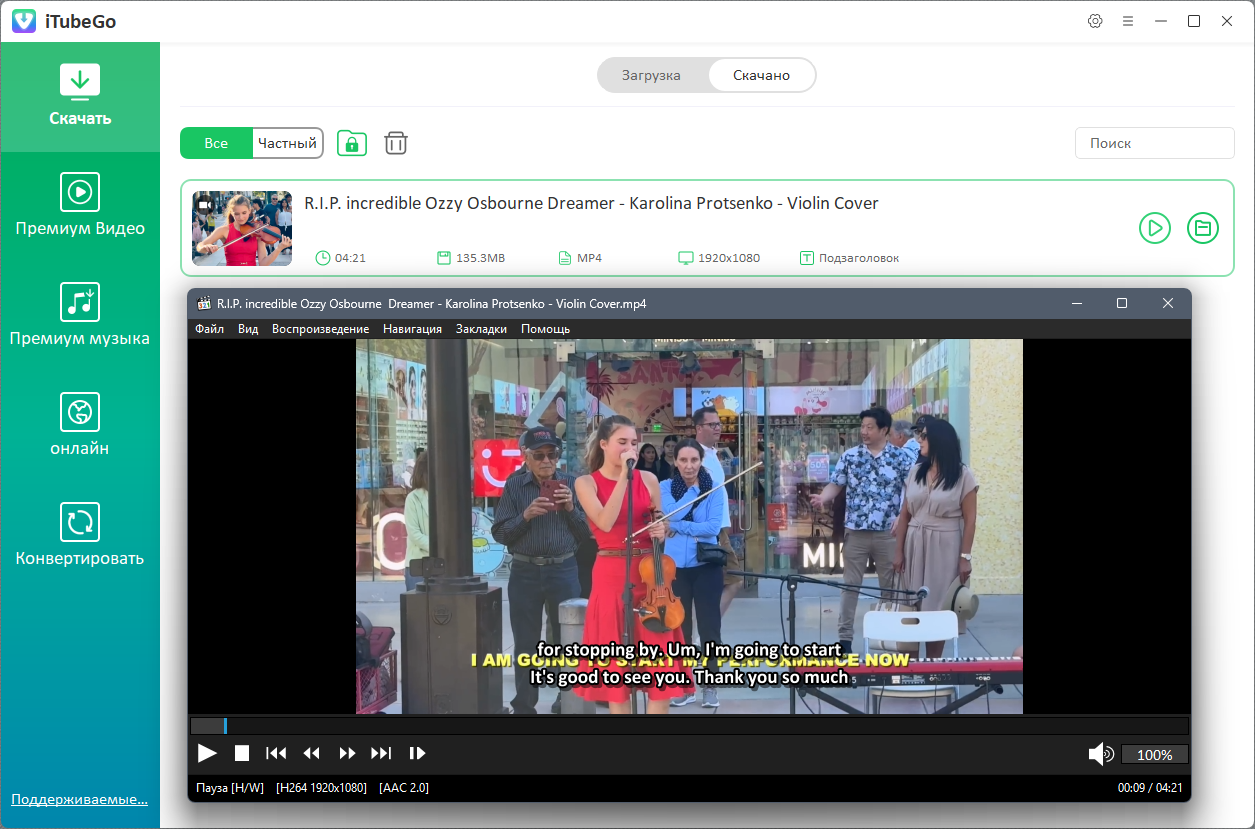Viewport: 1255px width, 829px height.
Task: Stop playback in the media player
Action: click(242, 753)
